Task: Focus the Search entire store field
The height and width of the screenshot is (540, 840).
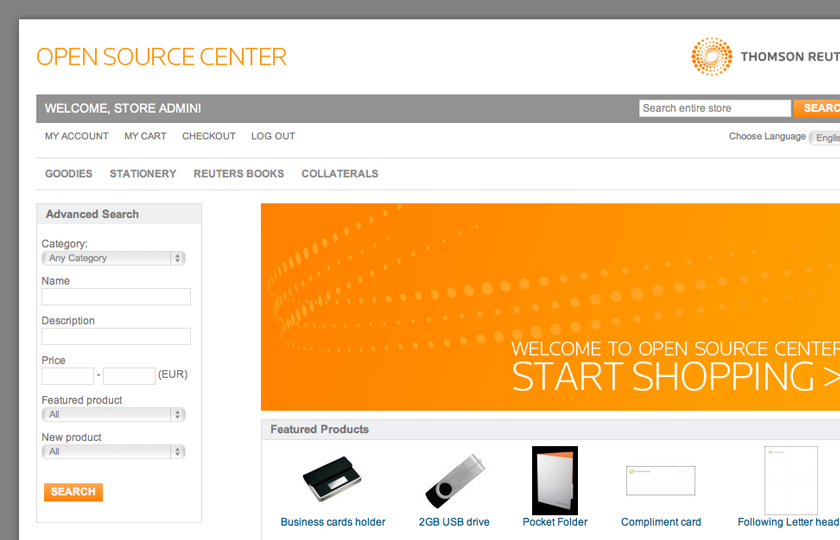Action: (715, 108)
